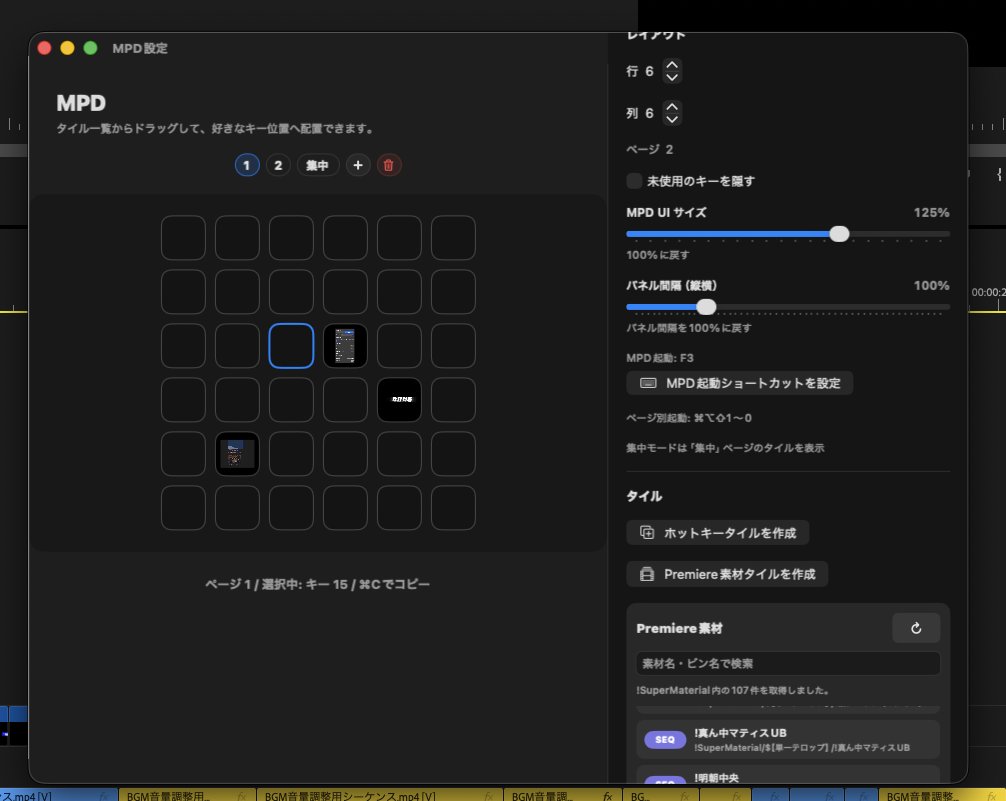Click the Premiere素材タイルを作成 button
Viewport: 1006px width, 801px height.
pos(727,574)
